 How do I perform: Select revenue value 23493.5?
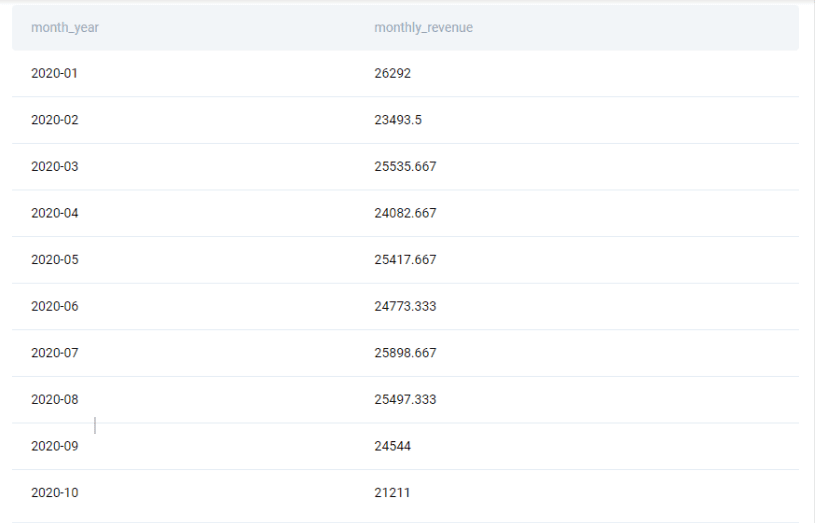click(398, 120)
